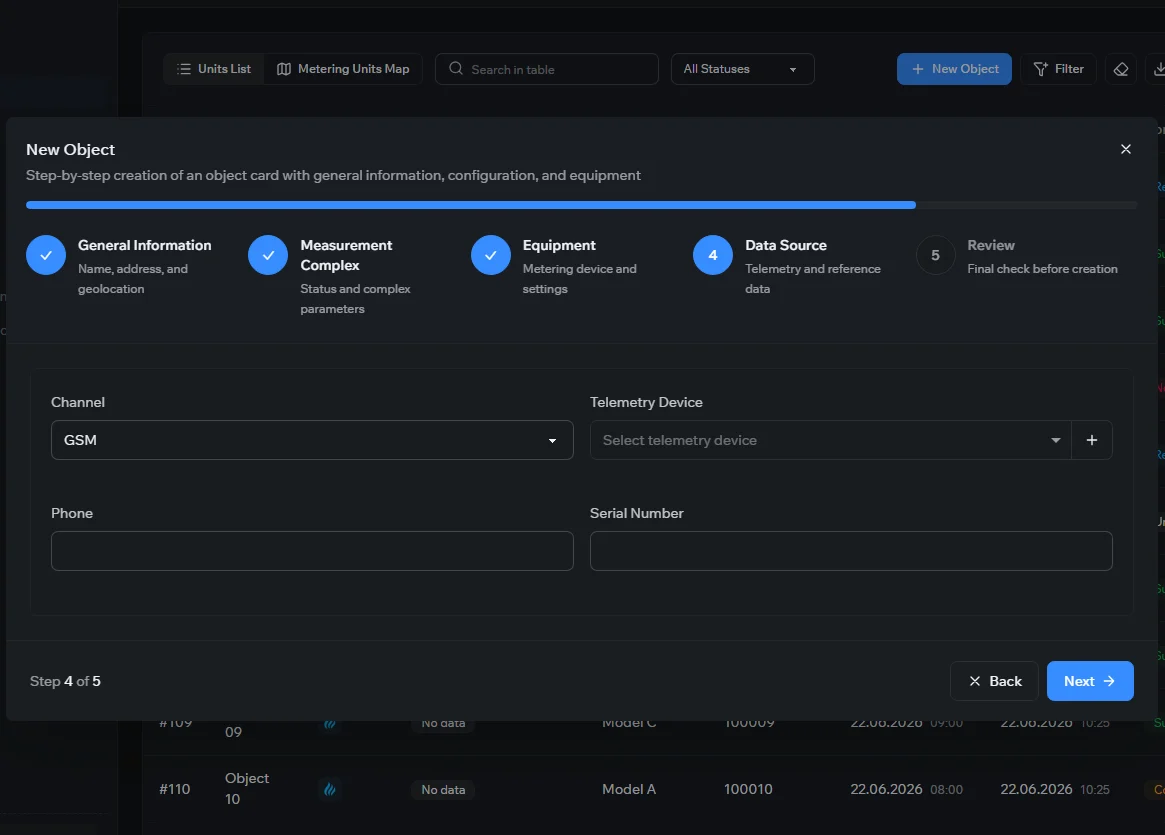This screenshot has width=1165, height=835.
Task: Click the Equipment checkmark circle
Action: 490,255
